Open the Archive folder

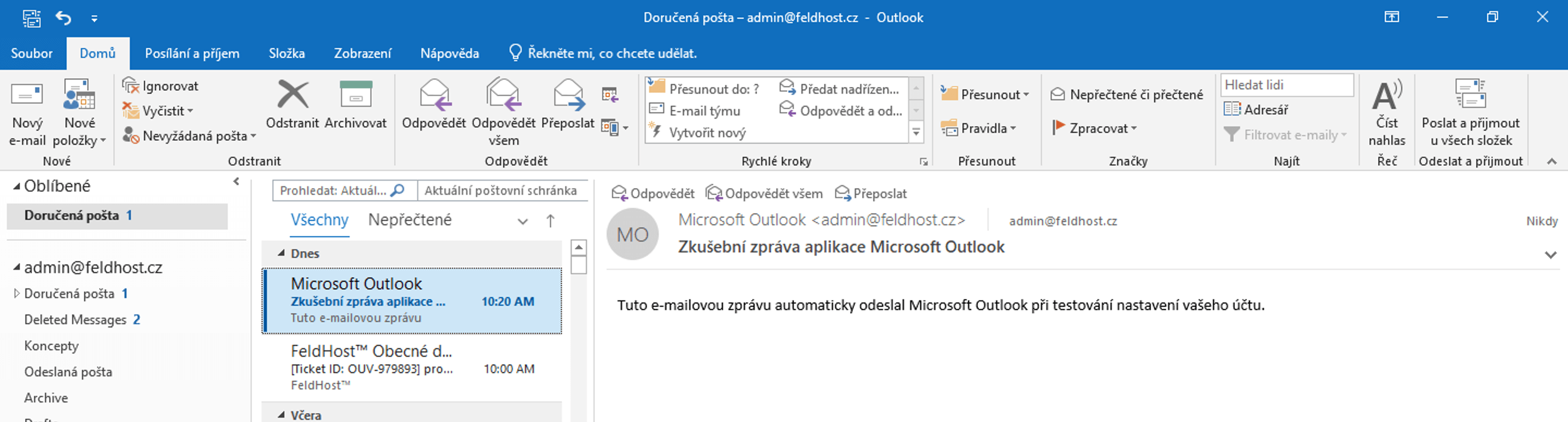tap(46, 398)
